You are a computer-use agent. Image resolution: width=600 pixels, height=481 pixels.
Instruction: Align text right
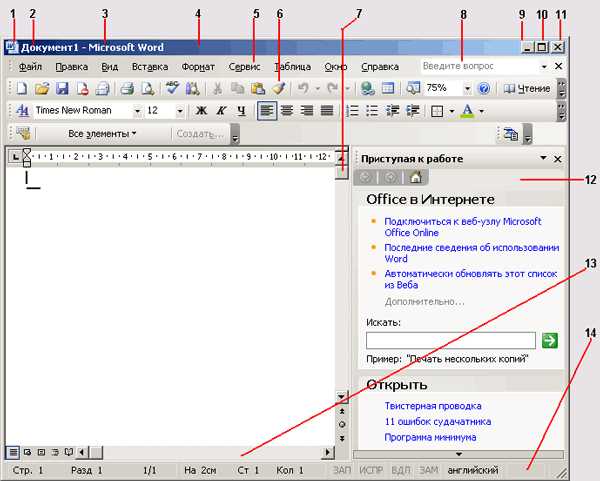click(307, 111)
